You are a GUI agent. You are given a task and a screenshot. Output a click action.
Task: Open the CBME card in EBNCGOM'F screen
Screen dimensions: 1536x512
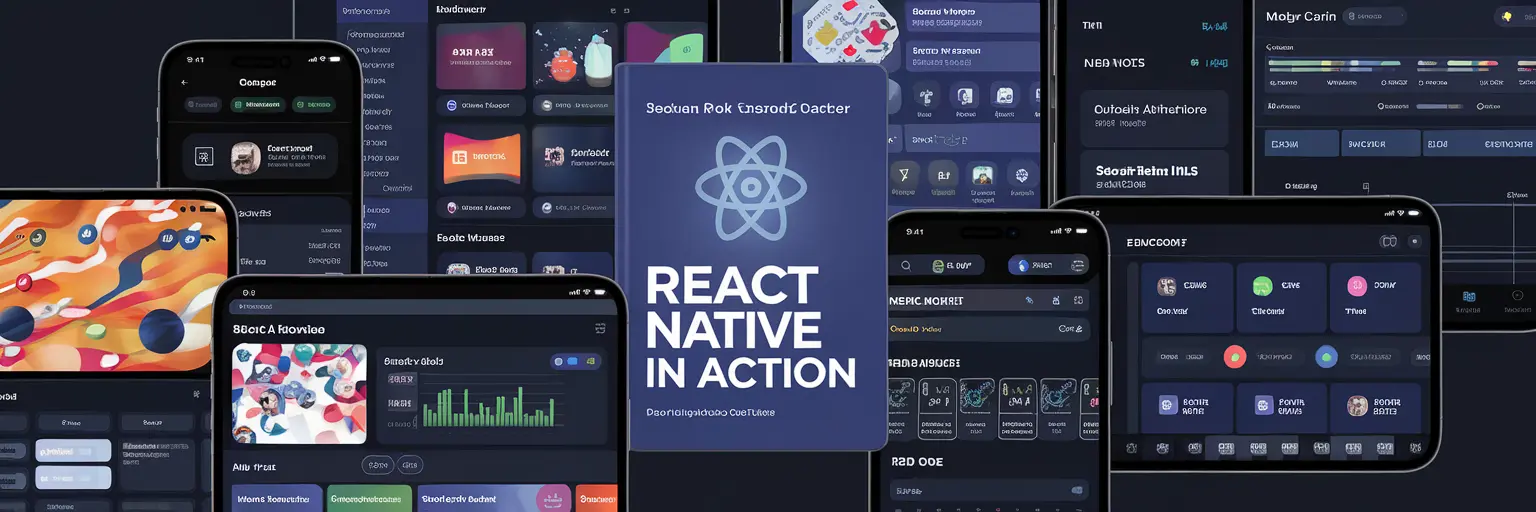click(1187, 298)
